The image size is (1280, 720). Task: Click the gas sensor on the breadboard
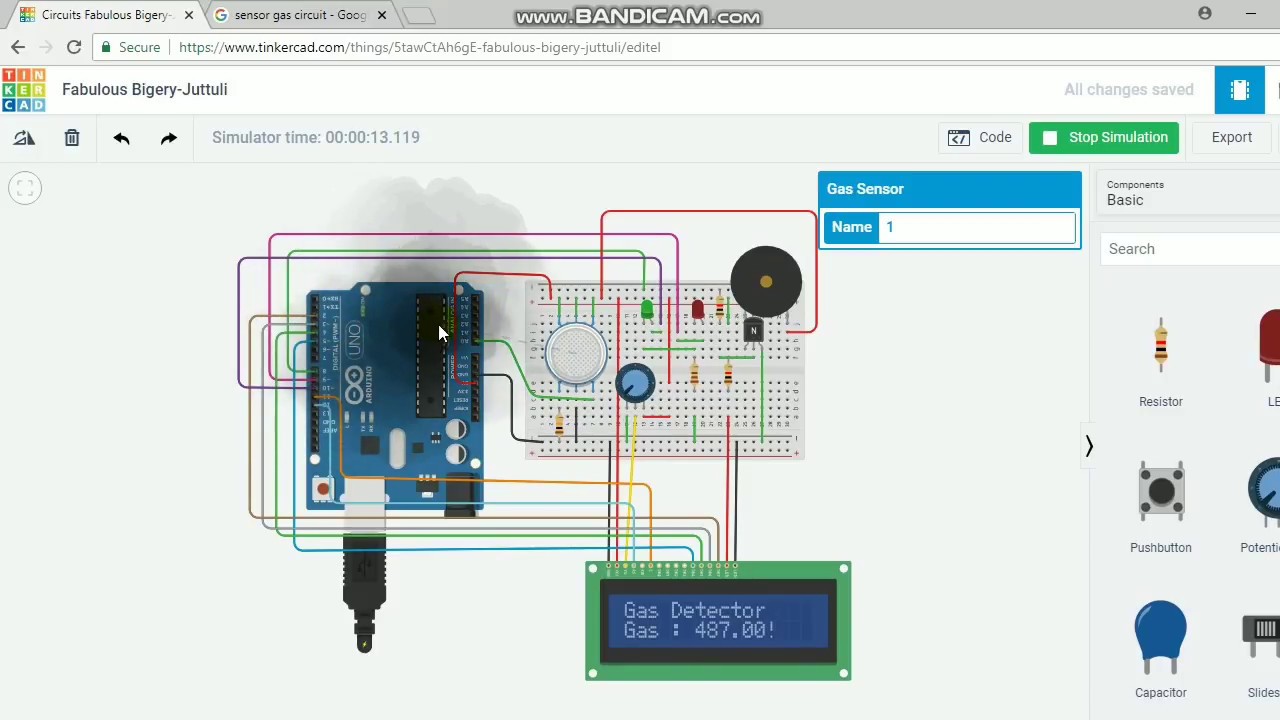tap(576, 352)
